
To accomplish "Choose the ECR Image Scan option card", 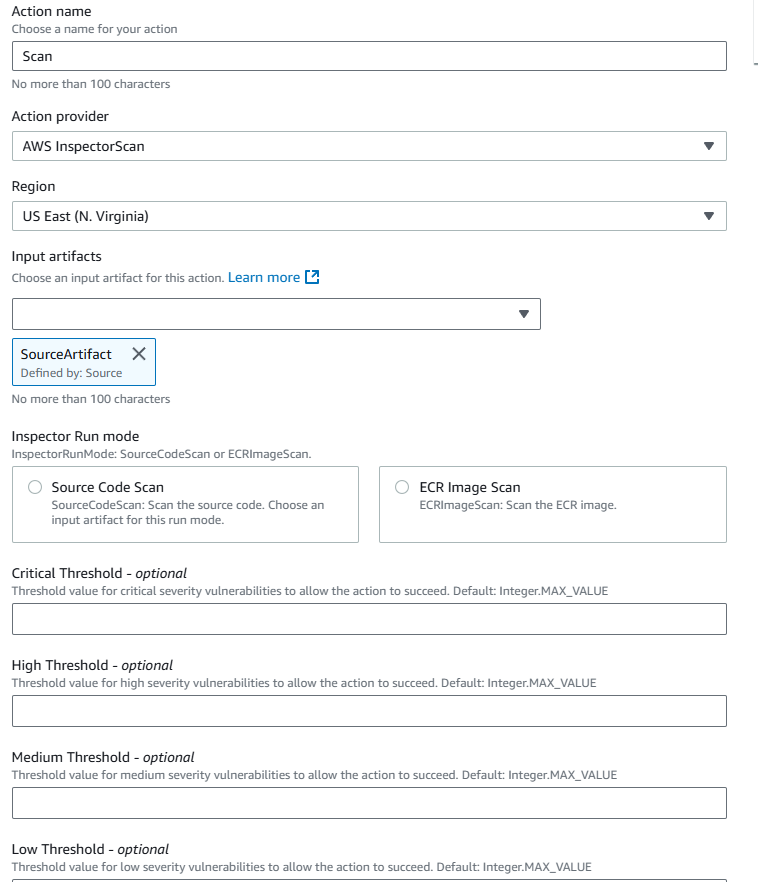I will (x=552, y=504).
